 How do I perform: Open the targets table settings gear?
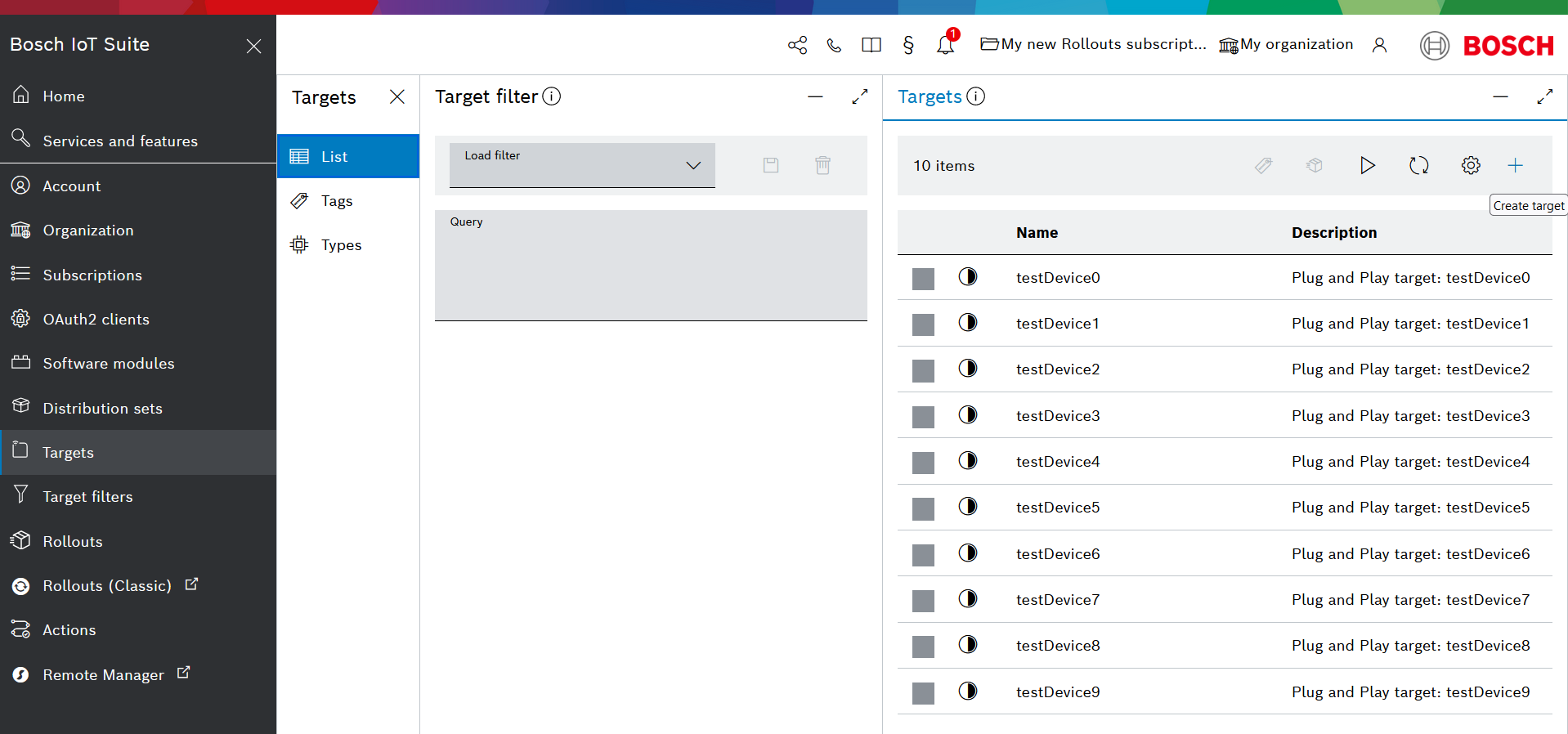1470,166
